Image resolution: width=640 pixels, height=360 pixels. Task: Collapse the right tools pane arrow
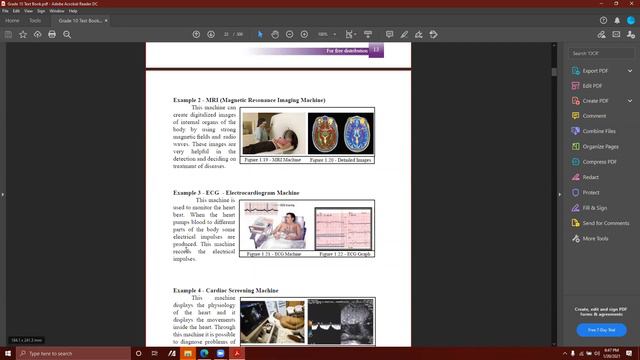point(560,195)
